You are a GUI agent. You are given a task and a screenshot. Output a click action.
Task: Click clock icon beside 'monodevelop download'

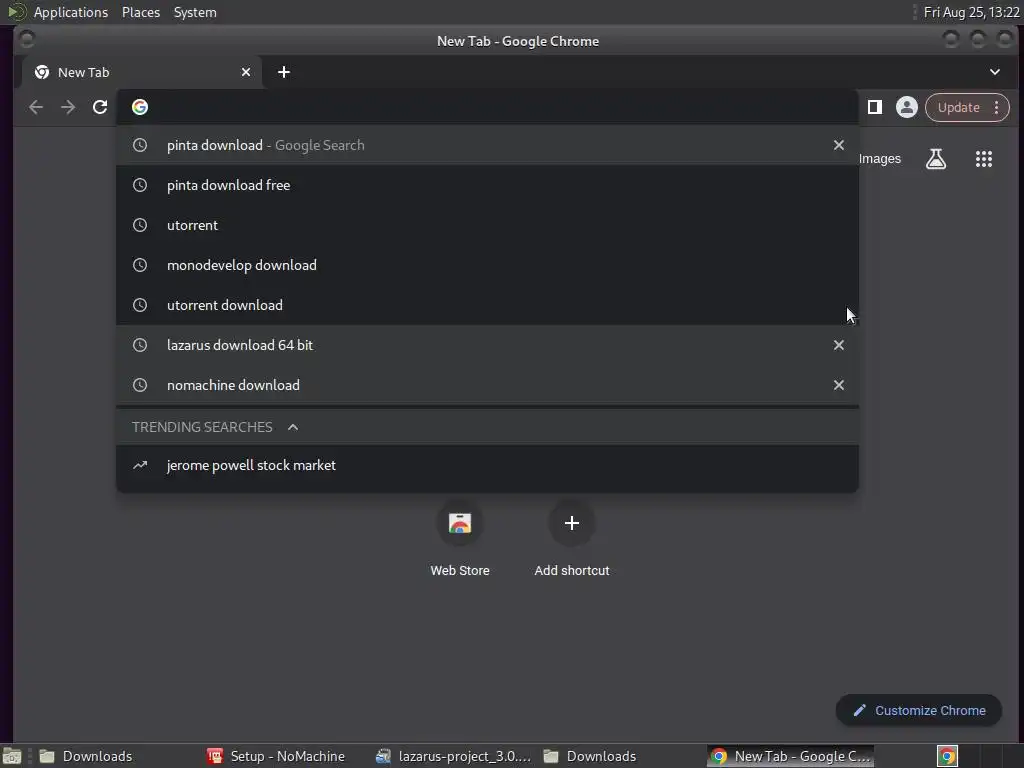(x=140, y=265)
